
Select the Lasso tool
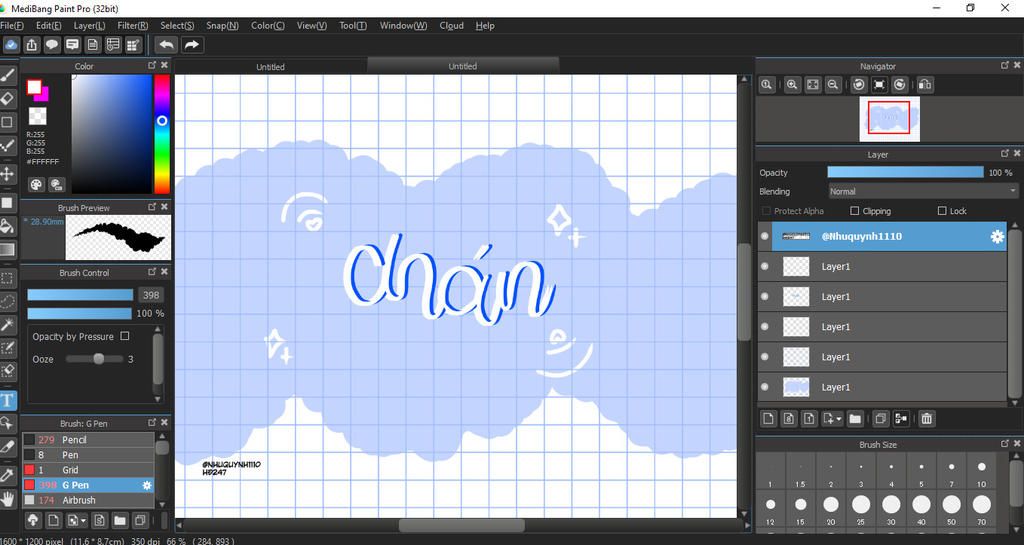tap(7, 302)
